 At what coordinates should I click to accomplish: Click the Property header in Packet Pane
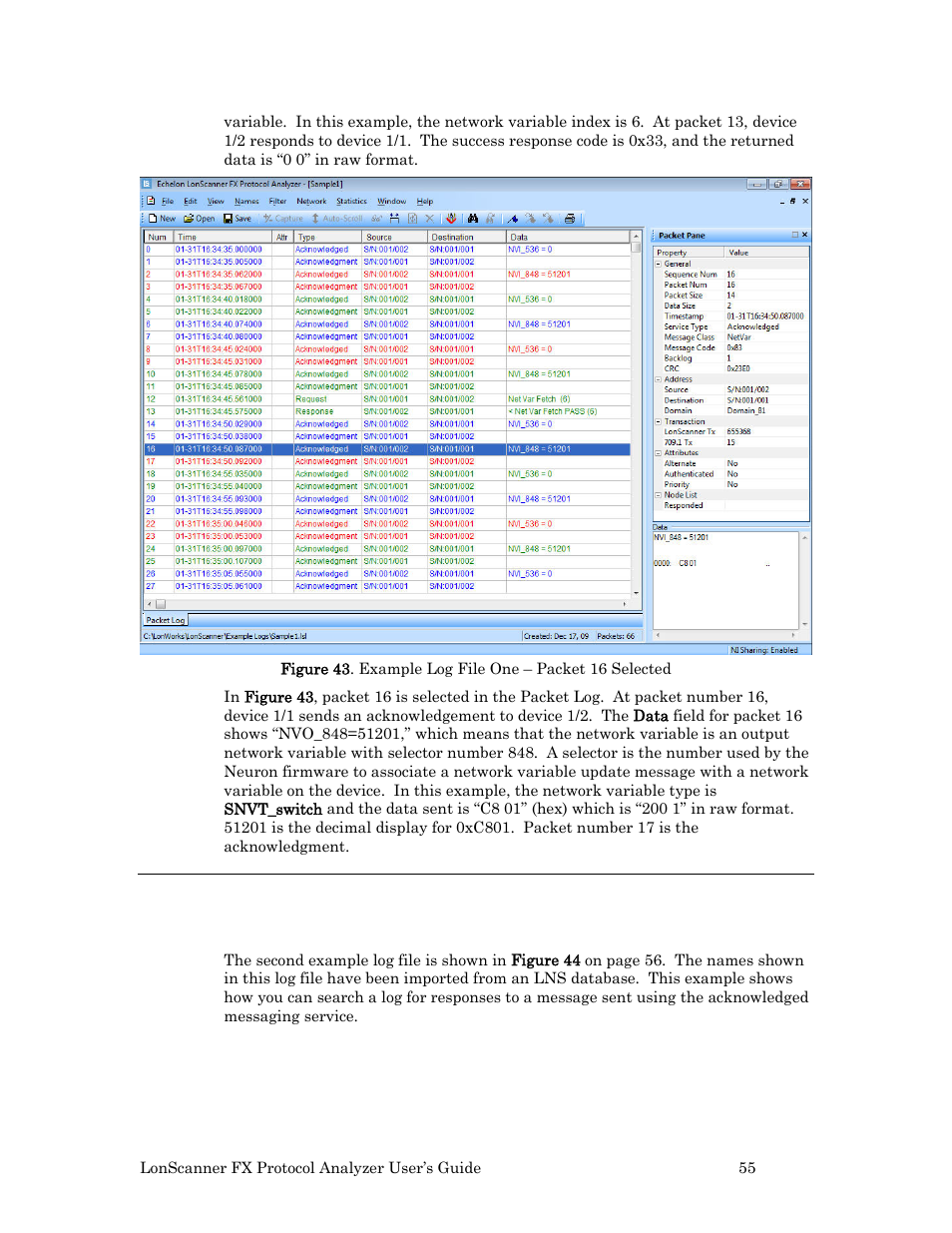(x=689, y=253)
